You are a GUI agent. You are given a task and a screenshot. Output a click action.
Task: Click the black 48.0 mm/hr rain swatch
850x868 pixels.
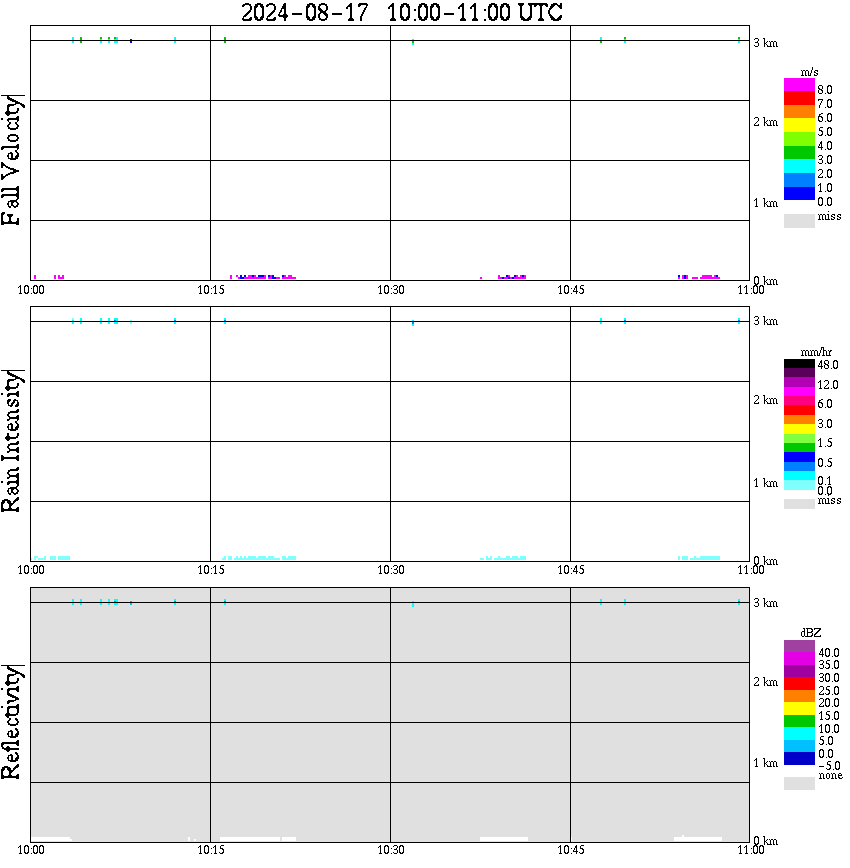tap(799, 364)
